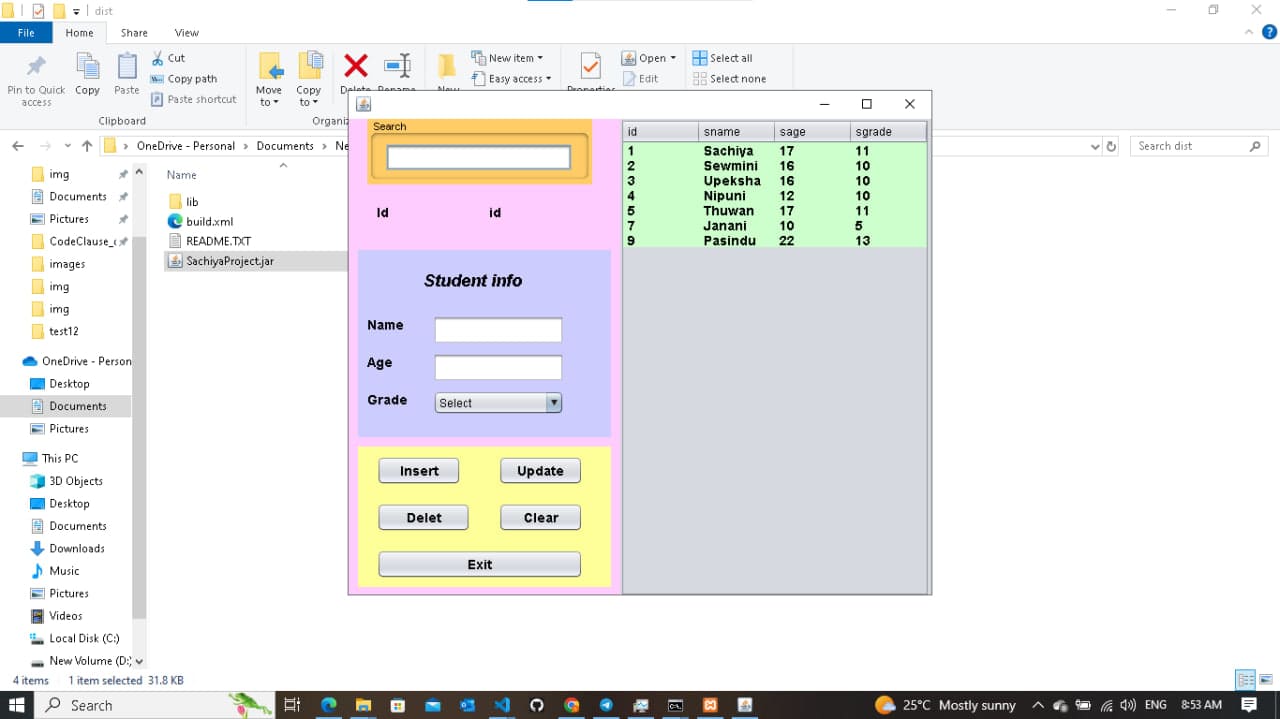Click the Search text field
Viewport: 1280px width, 719px height.
point(478,157)
